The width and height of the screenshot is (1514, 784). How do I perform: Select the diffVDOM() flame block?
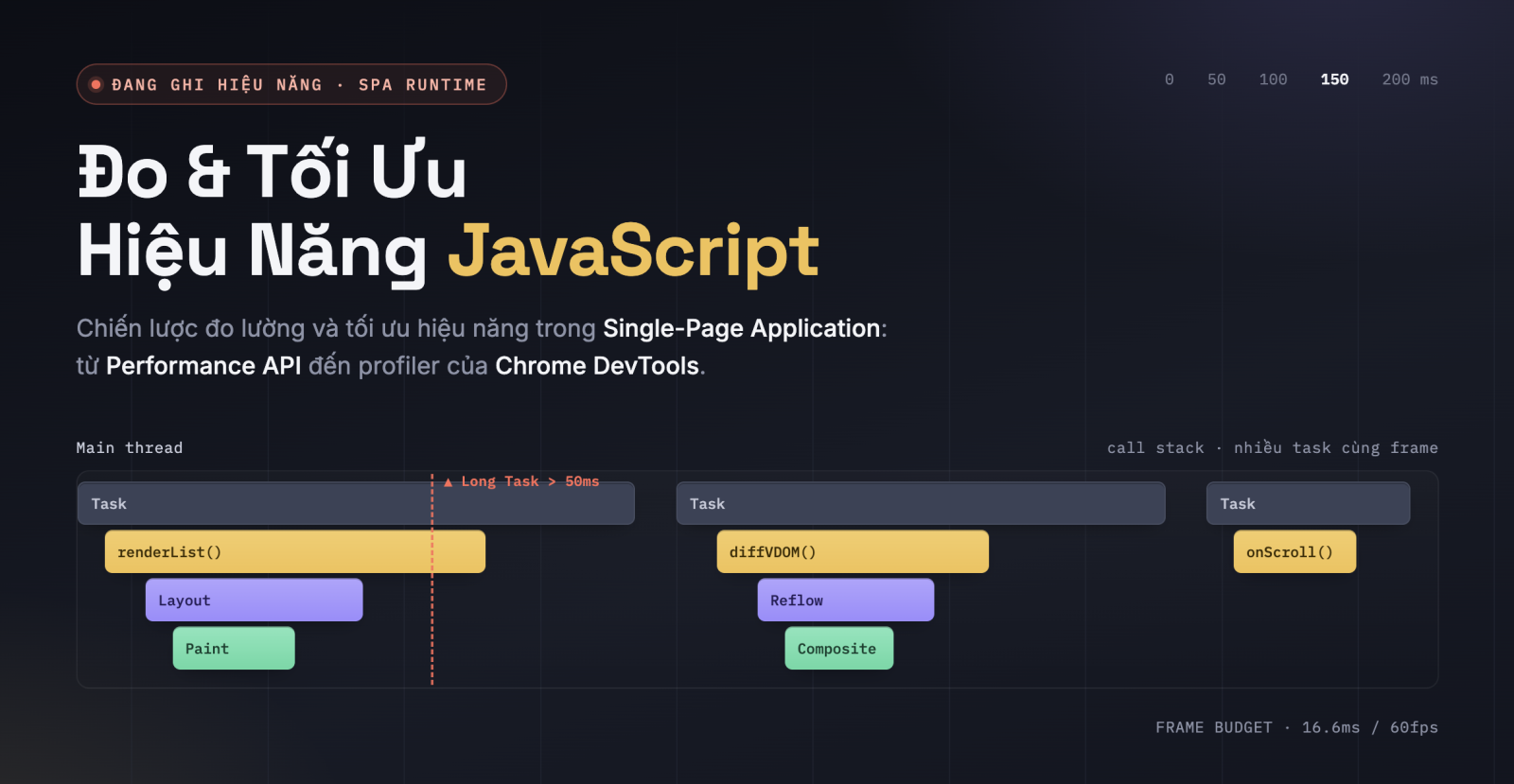[x=853, y=551]
